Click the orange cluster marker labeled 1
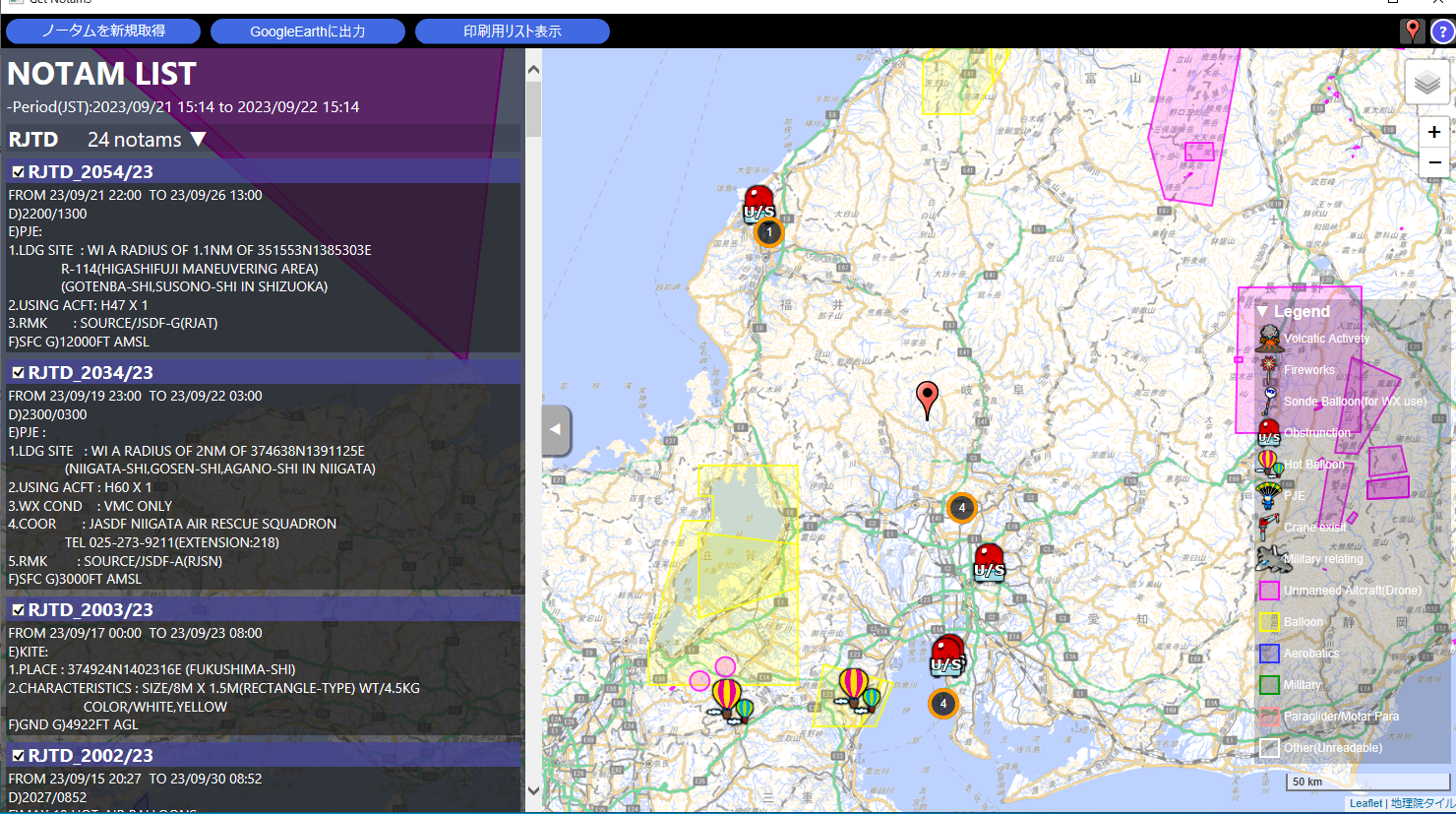 pyautogui.click(x=768, y=233)
